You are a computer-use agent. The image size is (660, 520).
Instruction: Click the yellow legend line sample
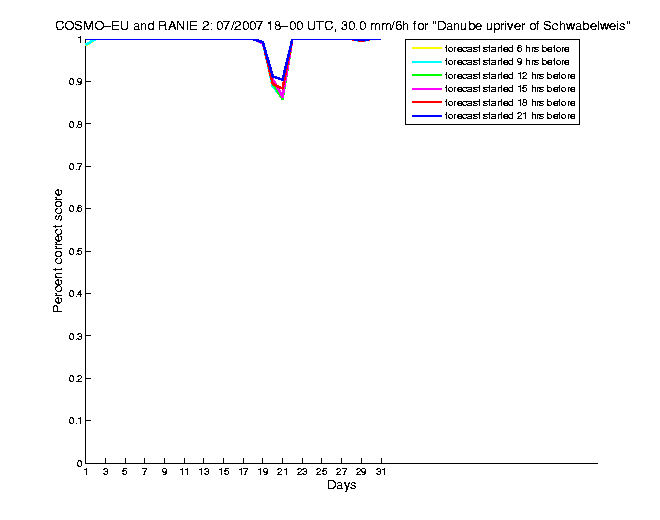(x=427, y=49)
